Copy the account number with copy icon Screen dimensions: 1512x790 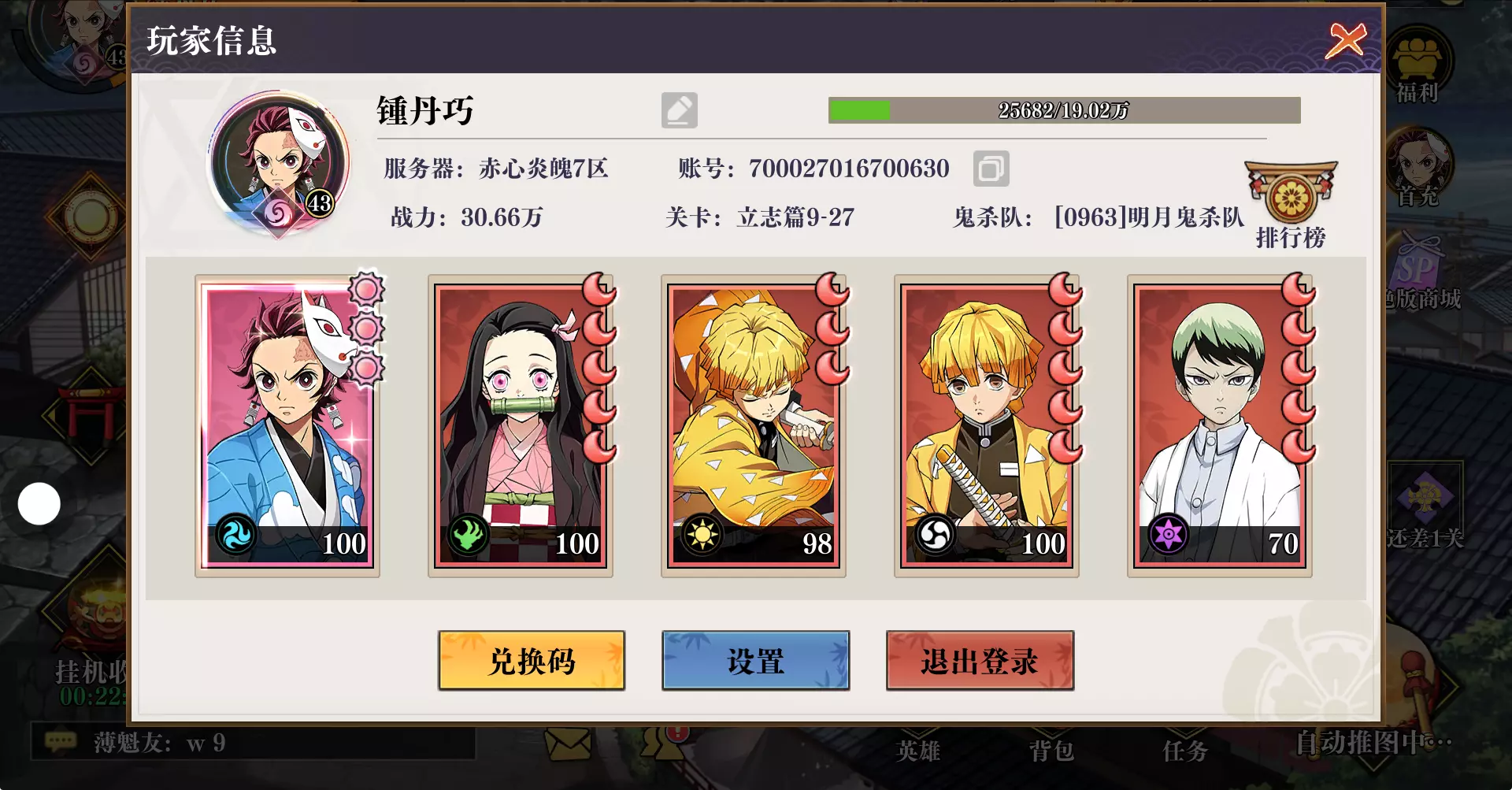pos(991,169)
